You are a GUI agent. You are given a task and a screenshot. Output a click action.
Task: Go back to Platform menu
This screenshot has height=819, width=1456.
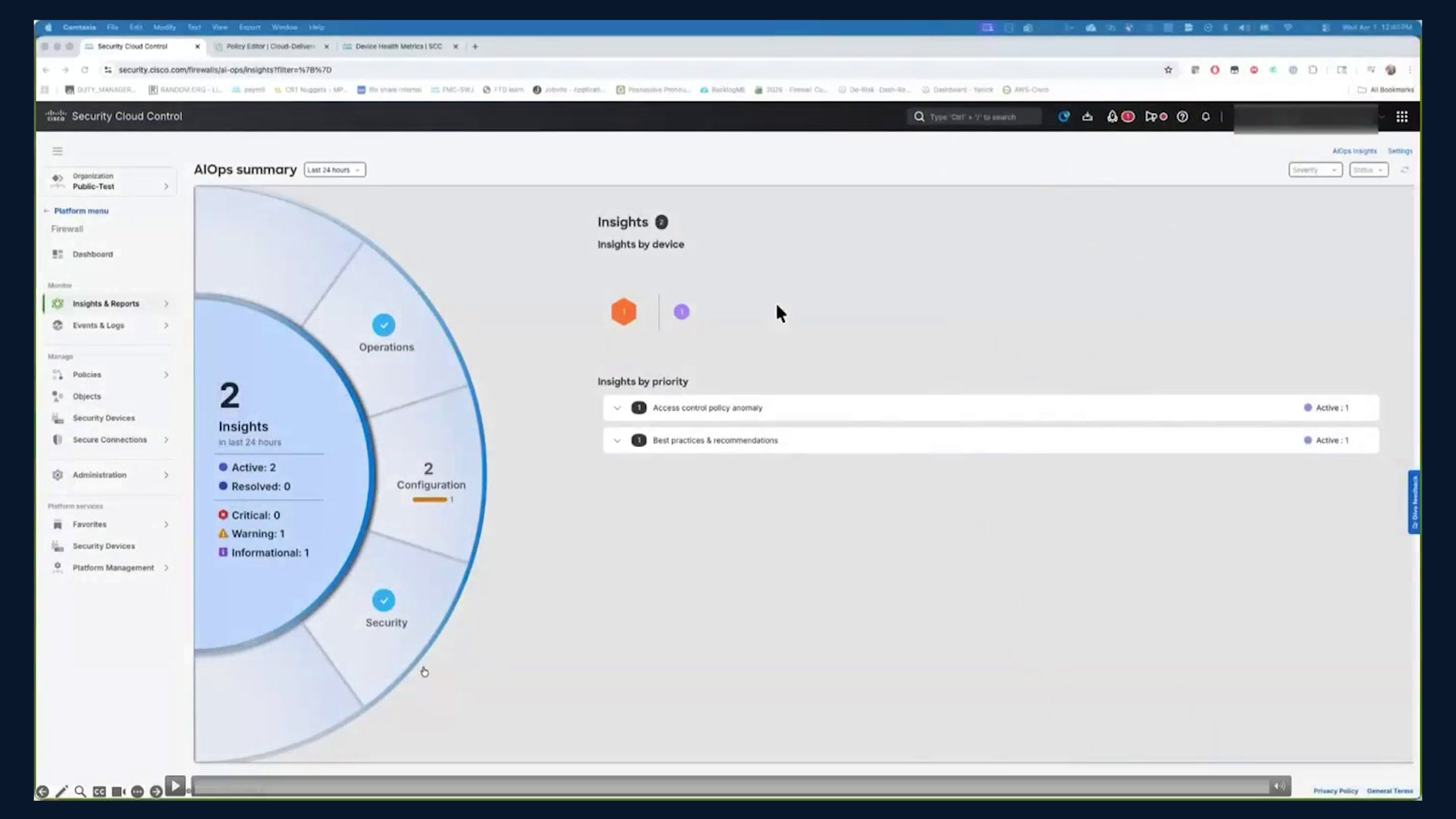point(80,211)
